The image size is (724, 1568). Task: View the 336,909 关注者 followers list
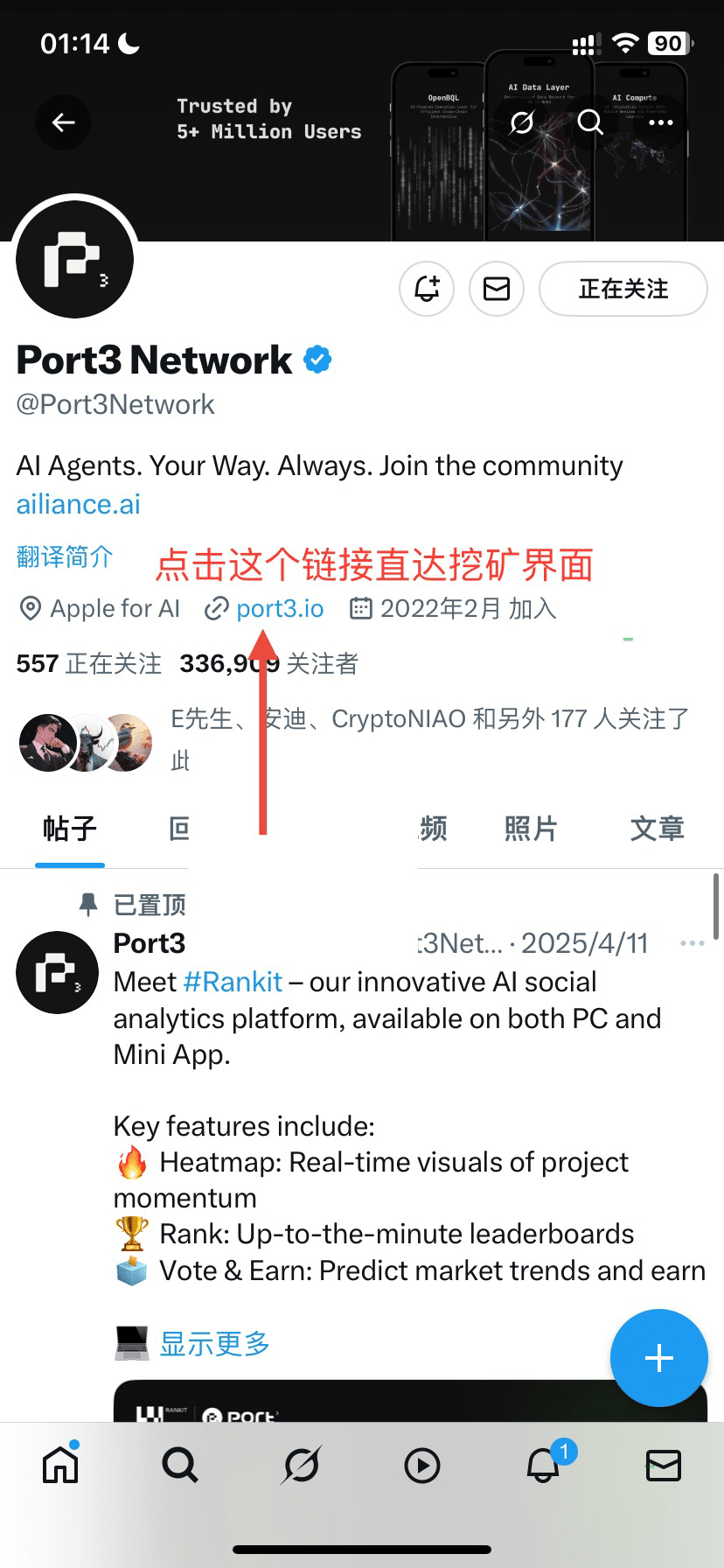pyautogui.click(x=269, y=663)
